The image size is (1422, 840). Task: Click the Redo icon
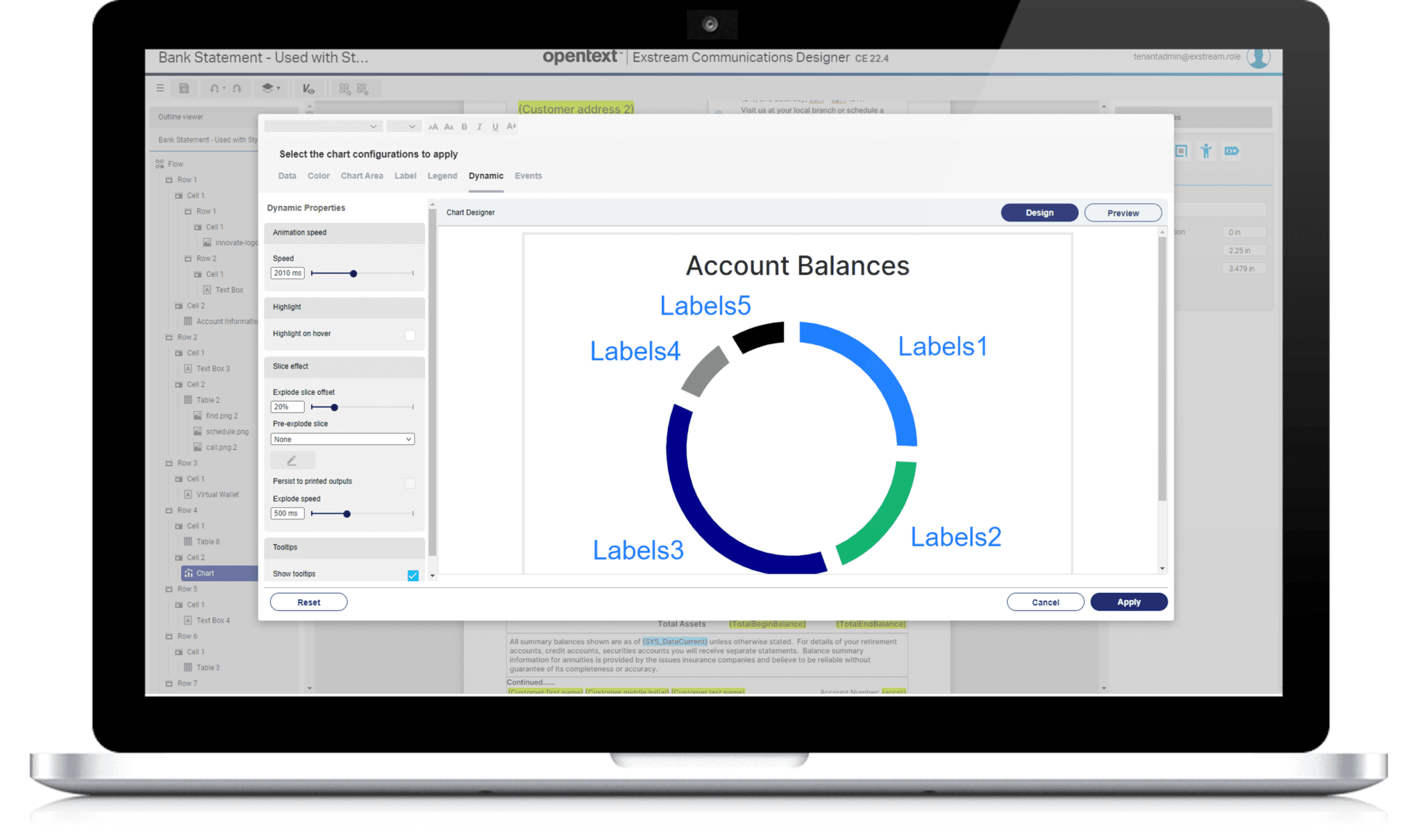(236, 88)
